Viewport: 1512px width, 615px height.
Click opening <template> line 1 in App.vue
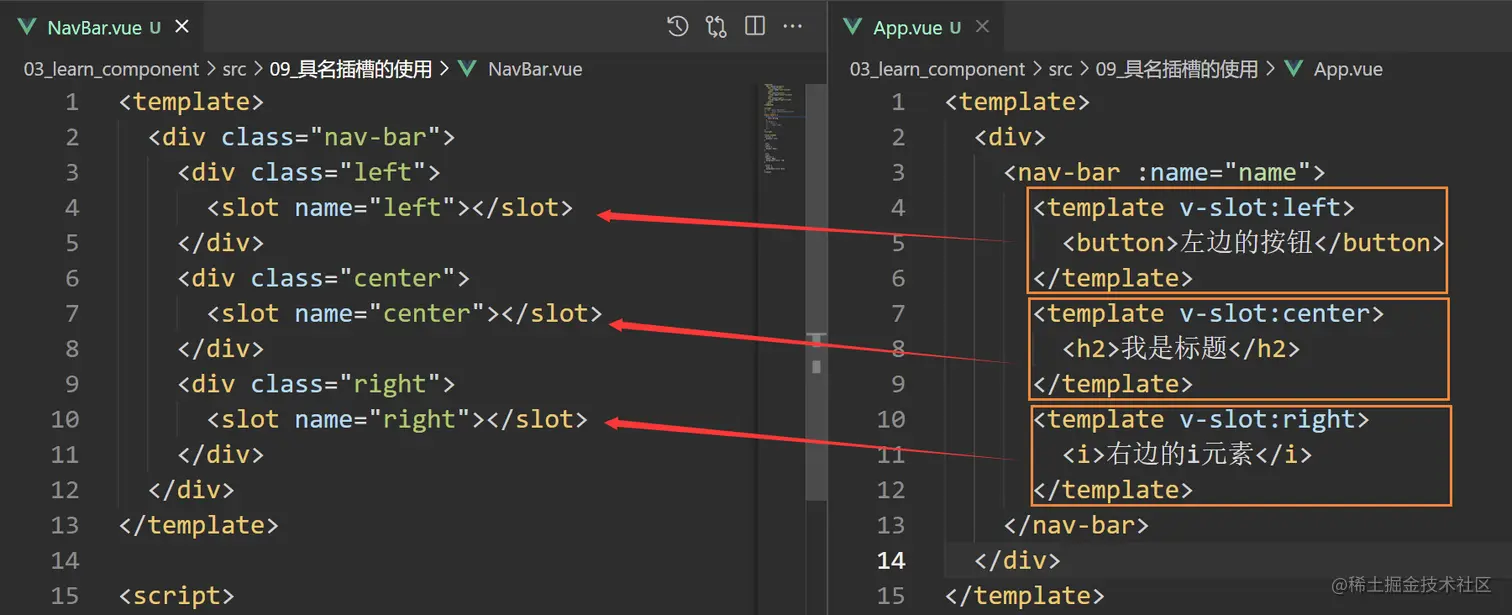[1017, 102]
